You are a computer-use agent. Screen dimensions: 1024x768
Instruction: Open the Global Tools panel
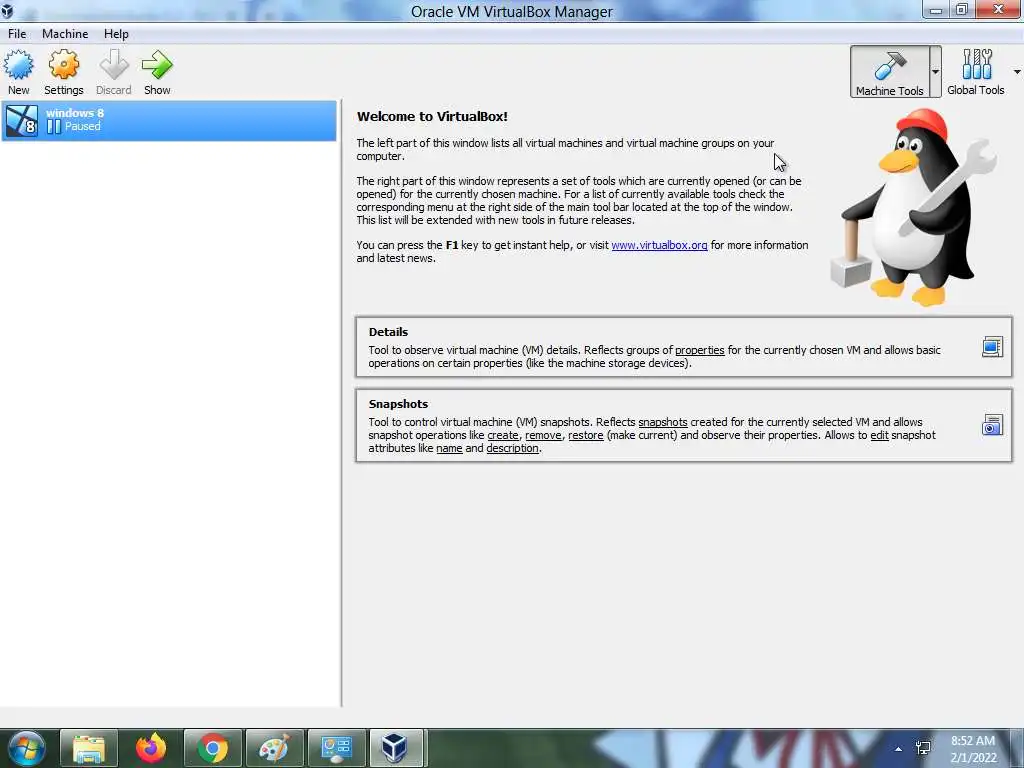tap(976, 72)
